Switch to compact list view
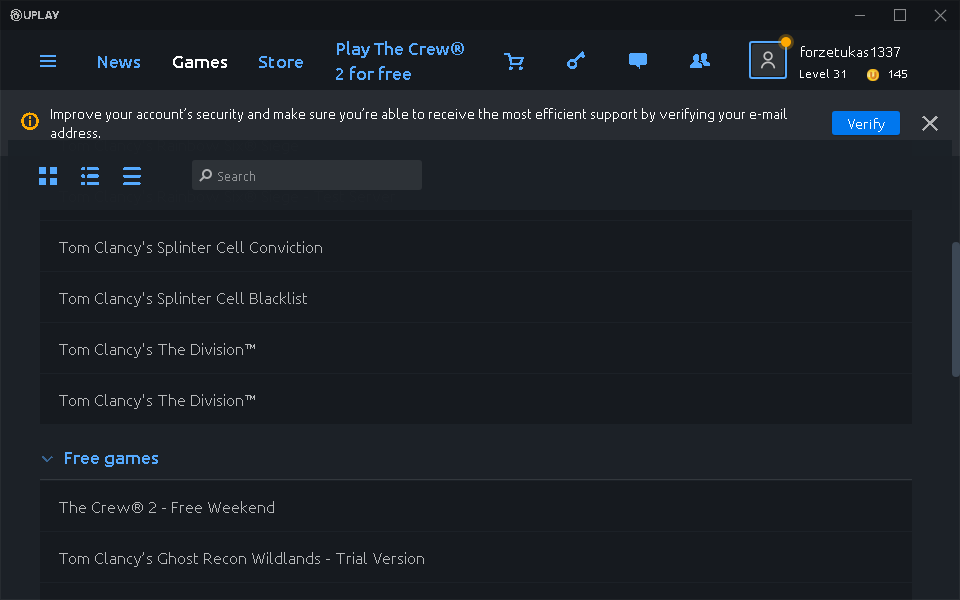The height and width of the screenshot is (600, 960). 132,176
